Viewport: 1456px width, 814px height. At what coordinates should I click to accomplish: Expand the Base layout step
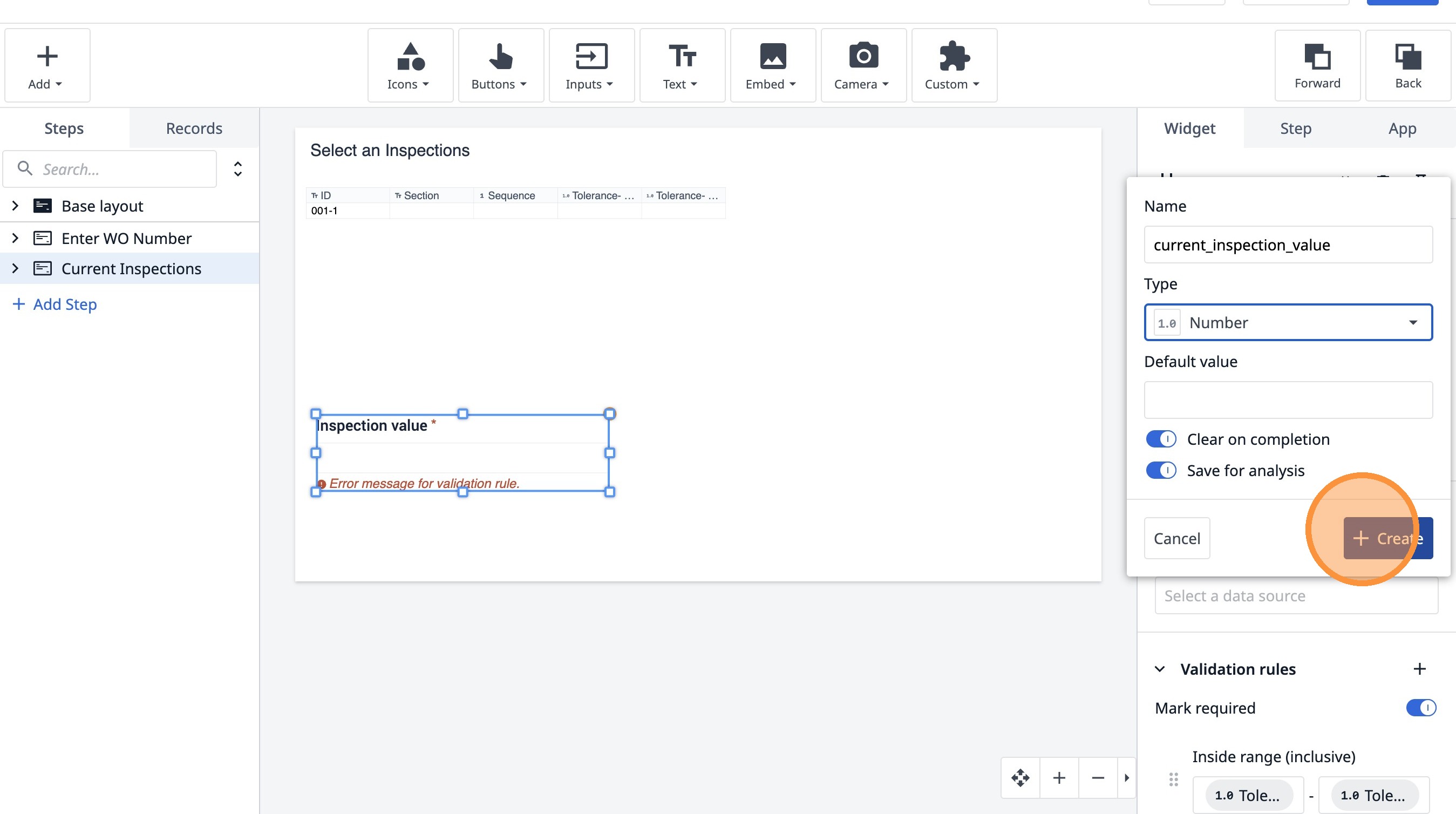point(15,206)
